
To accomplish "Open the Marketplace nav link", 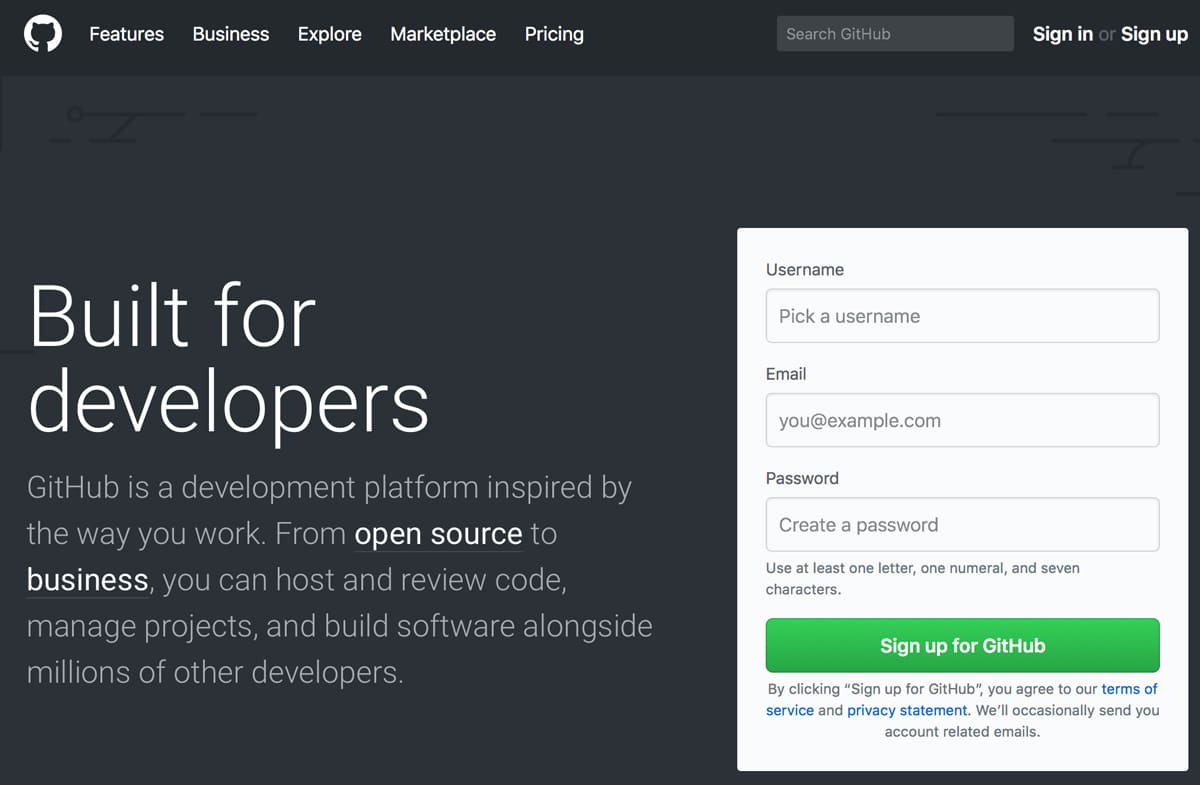I will 443,34.
